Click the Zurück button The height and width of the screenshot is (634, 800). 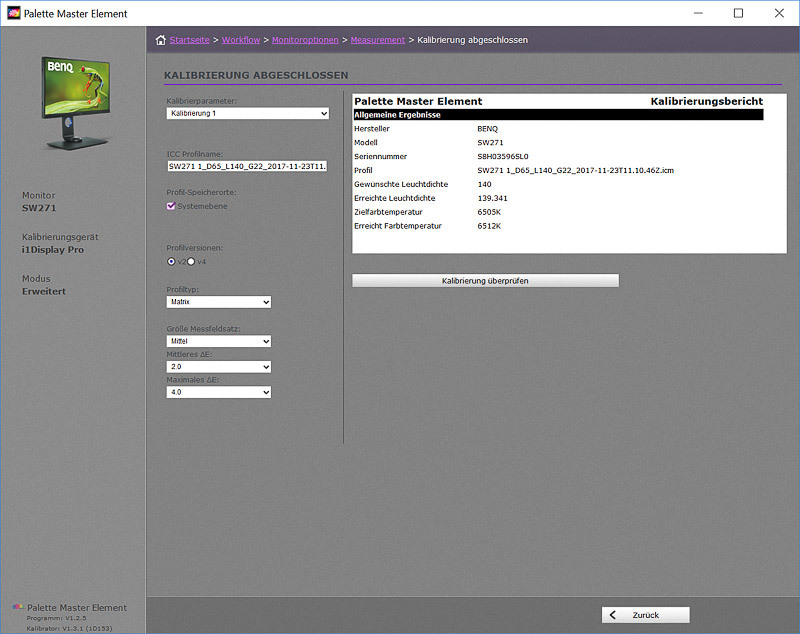click(645, 615)
